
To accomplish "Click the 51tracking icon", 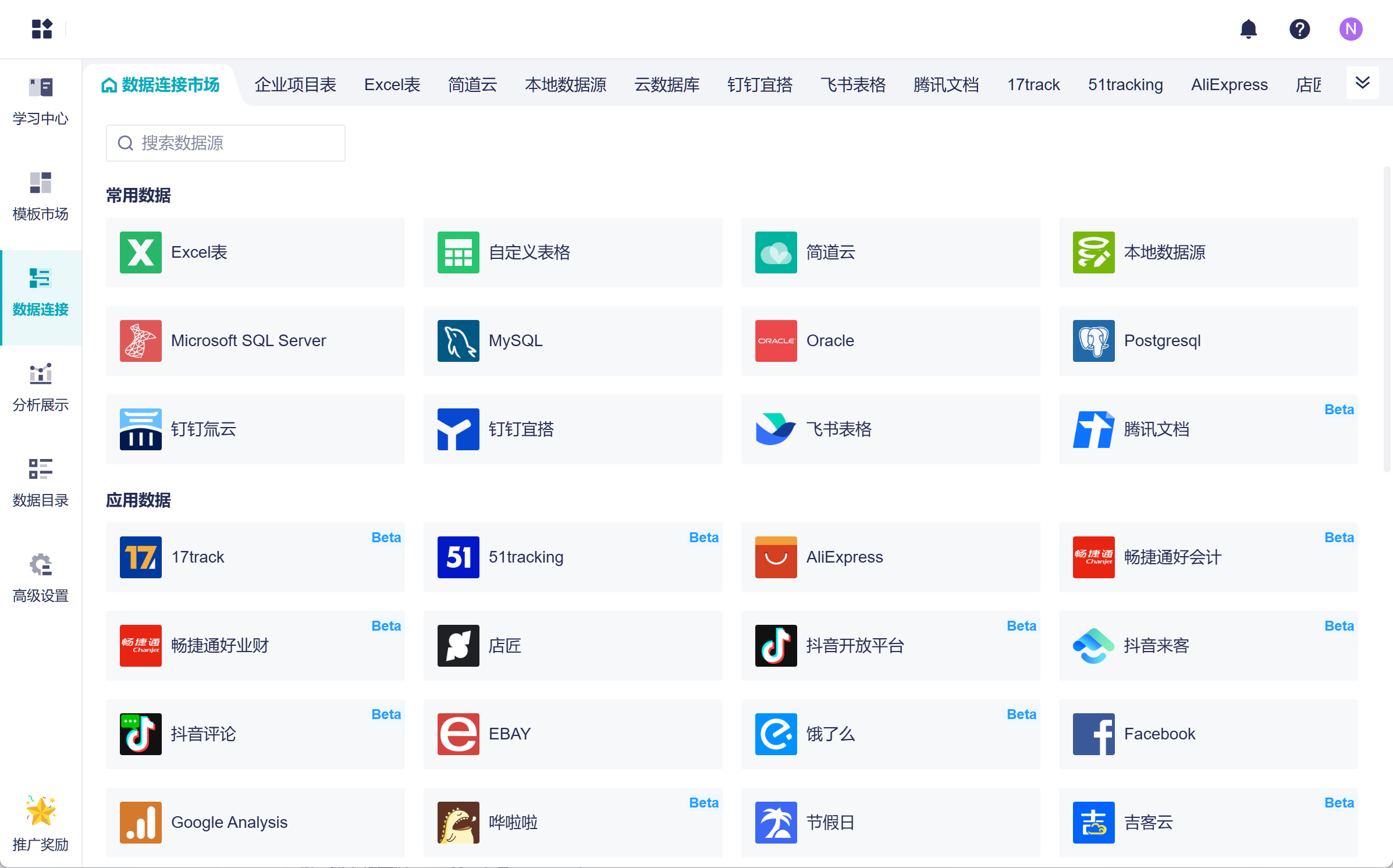I will tap(459, 557).
